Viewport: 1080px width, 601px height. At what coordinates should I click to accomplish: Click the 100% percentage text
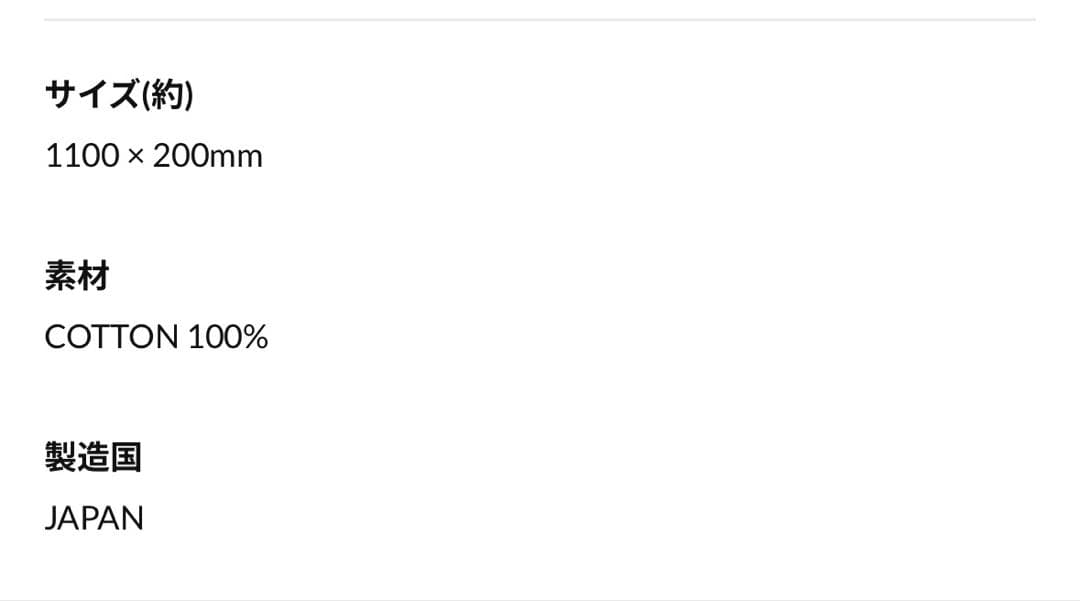coord(228,337)
